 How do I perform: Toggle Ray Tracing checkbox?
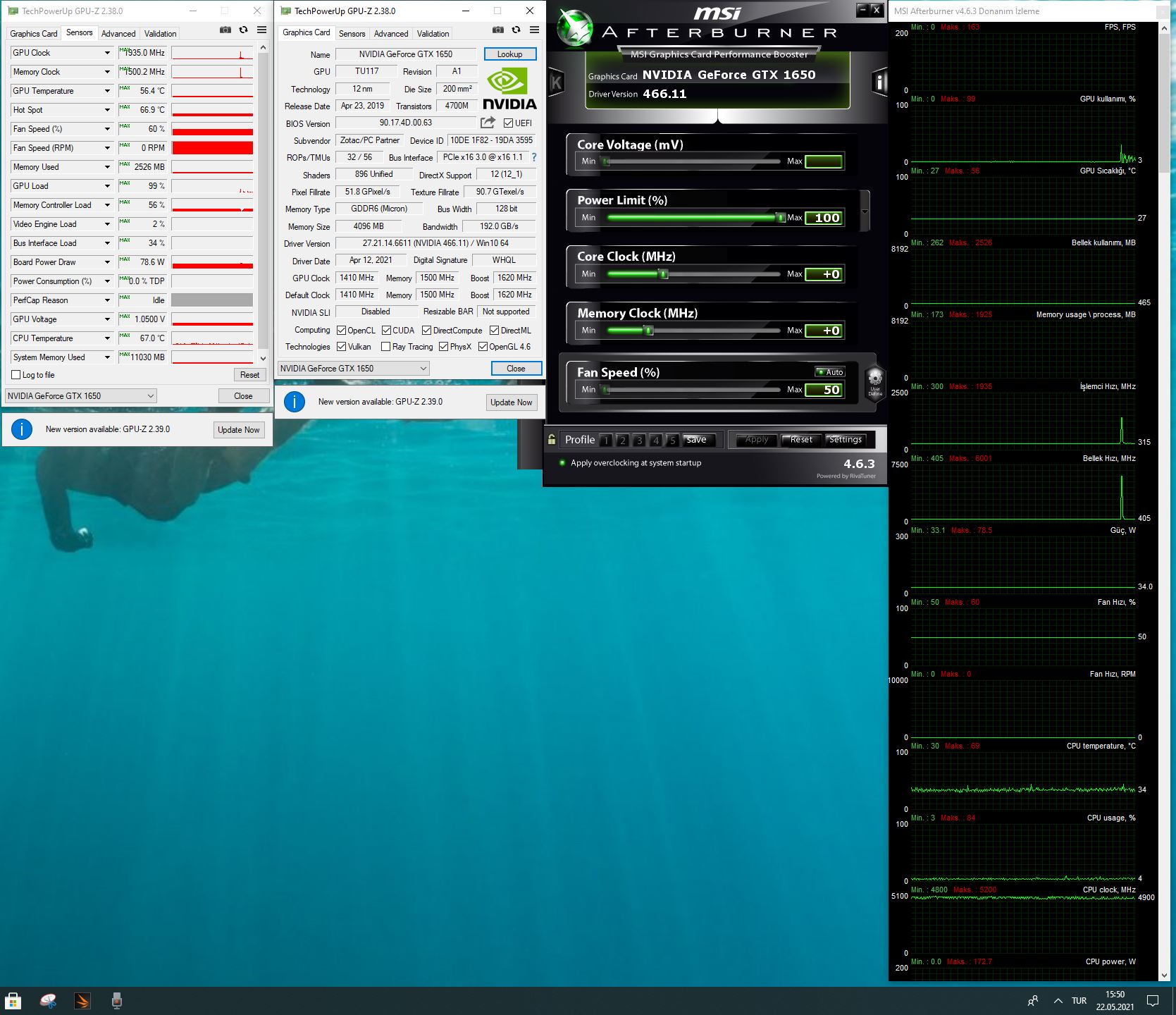click(385, 346)
